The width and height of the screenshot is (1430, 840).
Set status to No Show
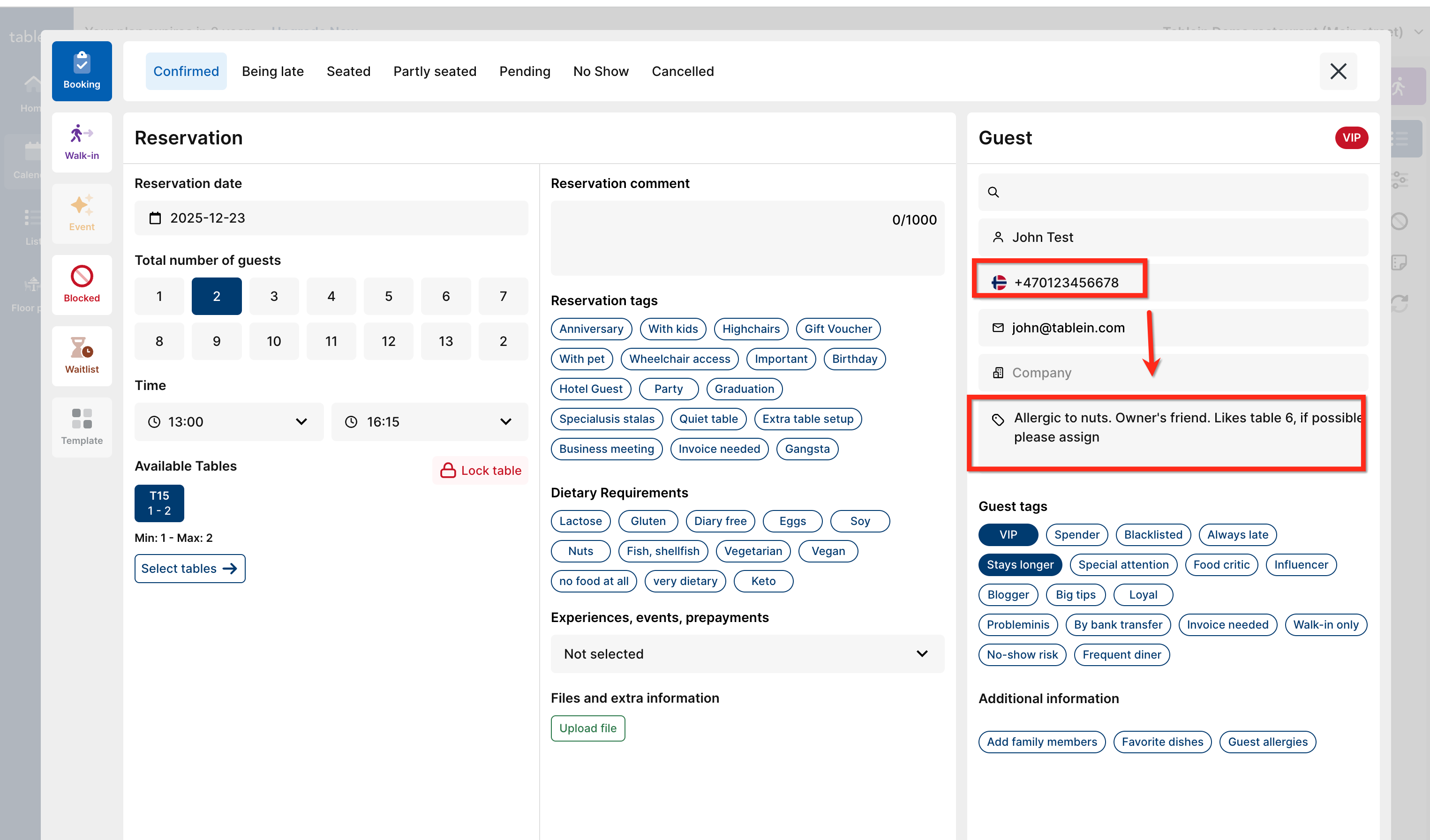[601, 71]
